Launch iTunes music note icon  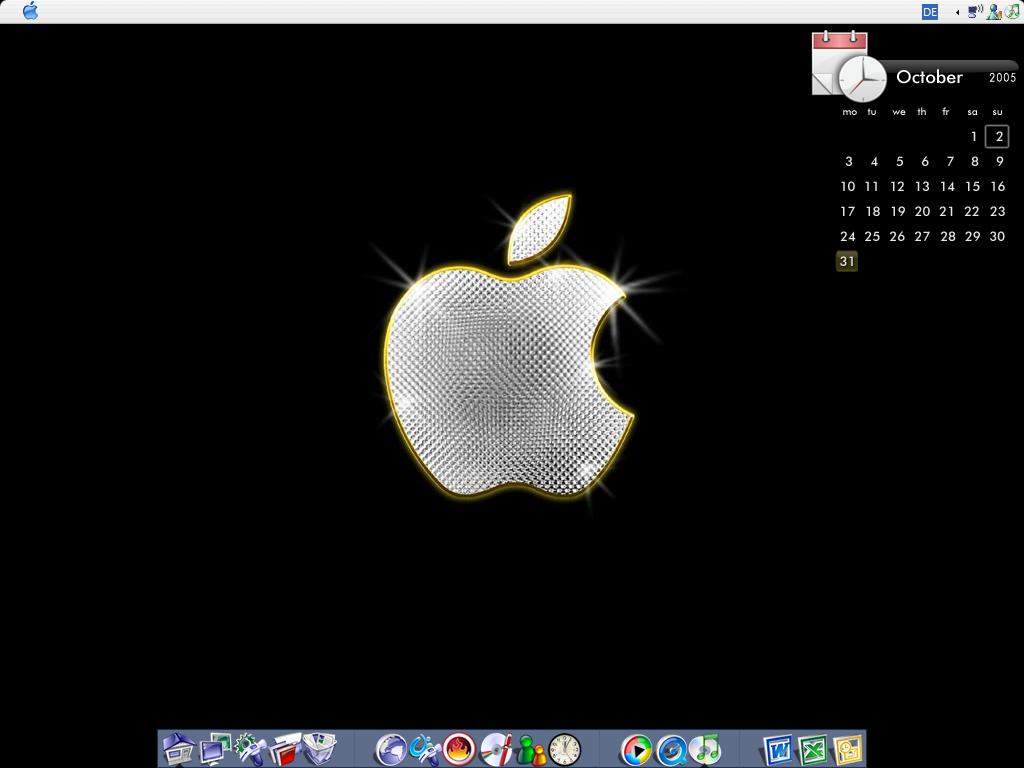click(x=705, y=749)
